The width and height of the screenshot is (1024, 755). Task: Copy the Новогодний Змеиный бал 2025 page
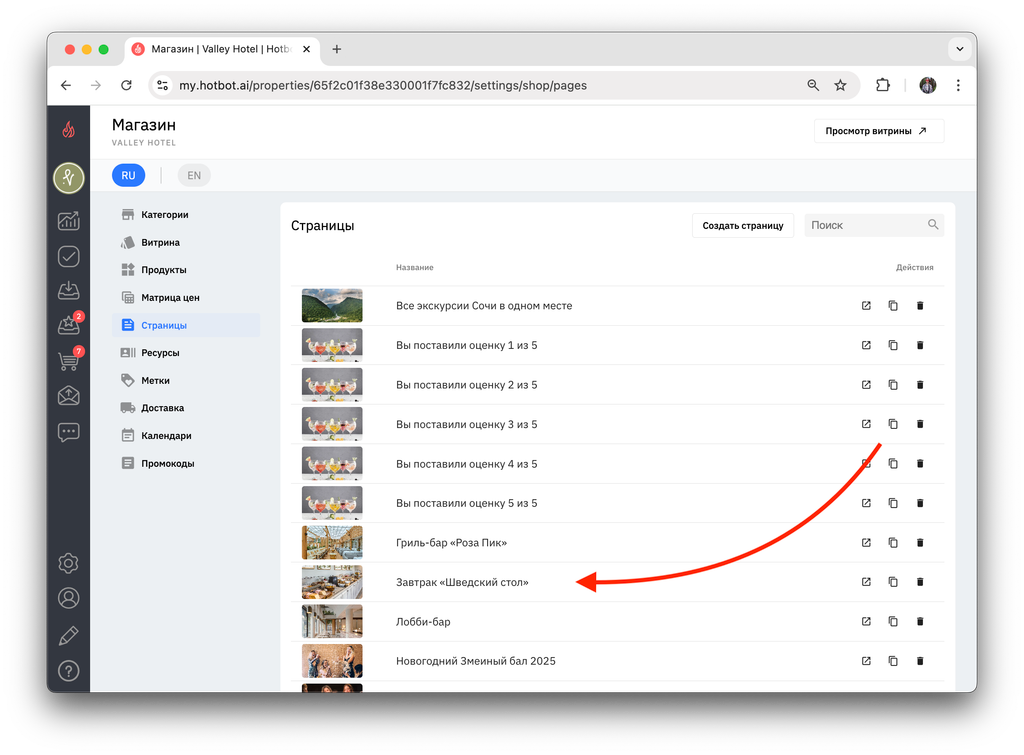(x=893, y=661)
